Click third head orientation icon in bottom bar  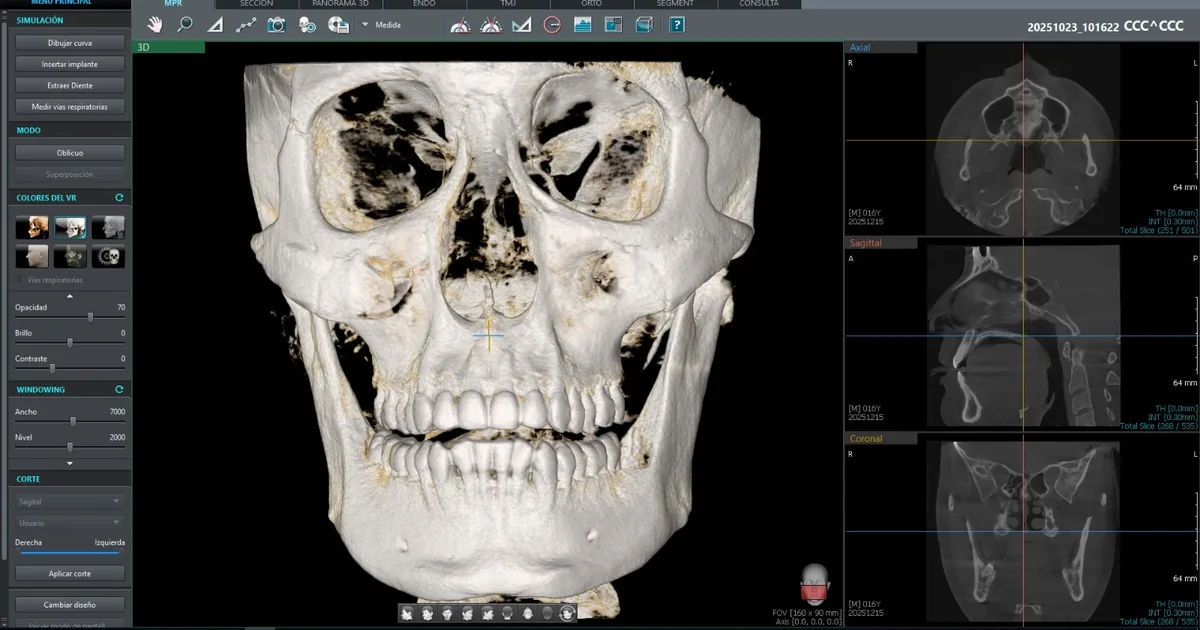click(x=447, y=614)
